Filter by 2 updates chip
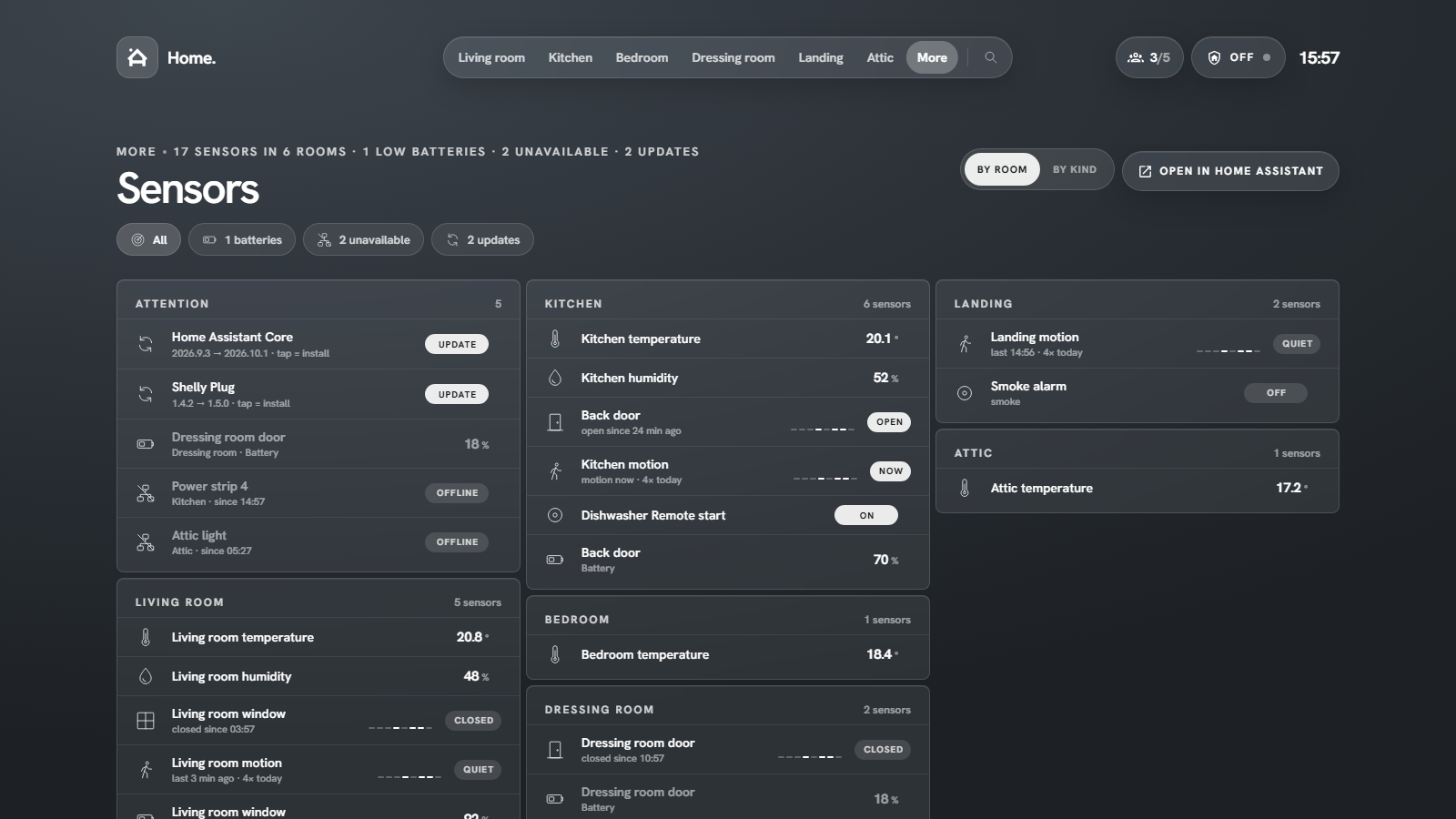The width and height of the screenshot is (1456, 819). click(x=482, y=239)
